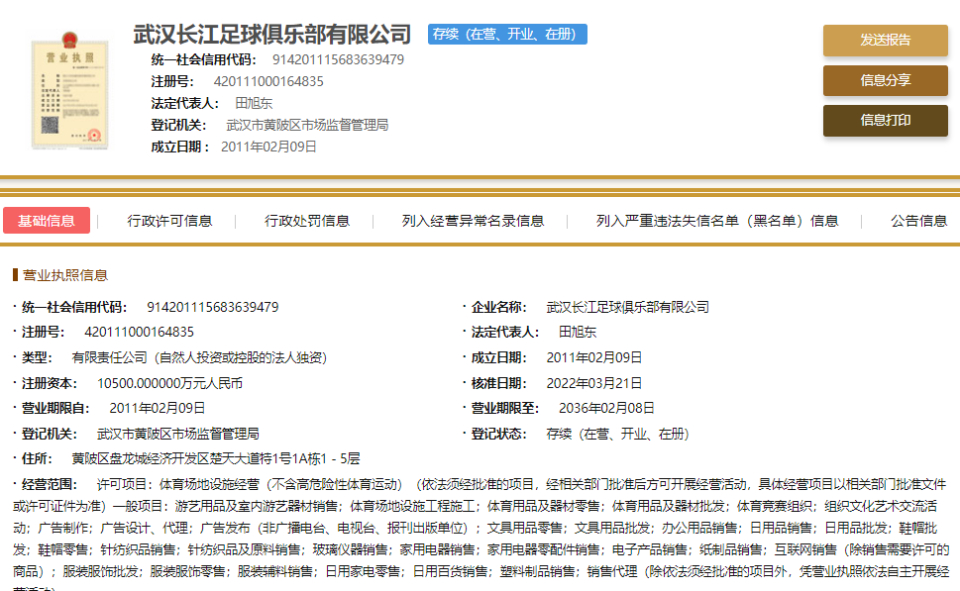This screenshot has width=960, height=591.
Task: Select the credit code value in license details
Action: click(x=212, y=307)
